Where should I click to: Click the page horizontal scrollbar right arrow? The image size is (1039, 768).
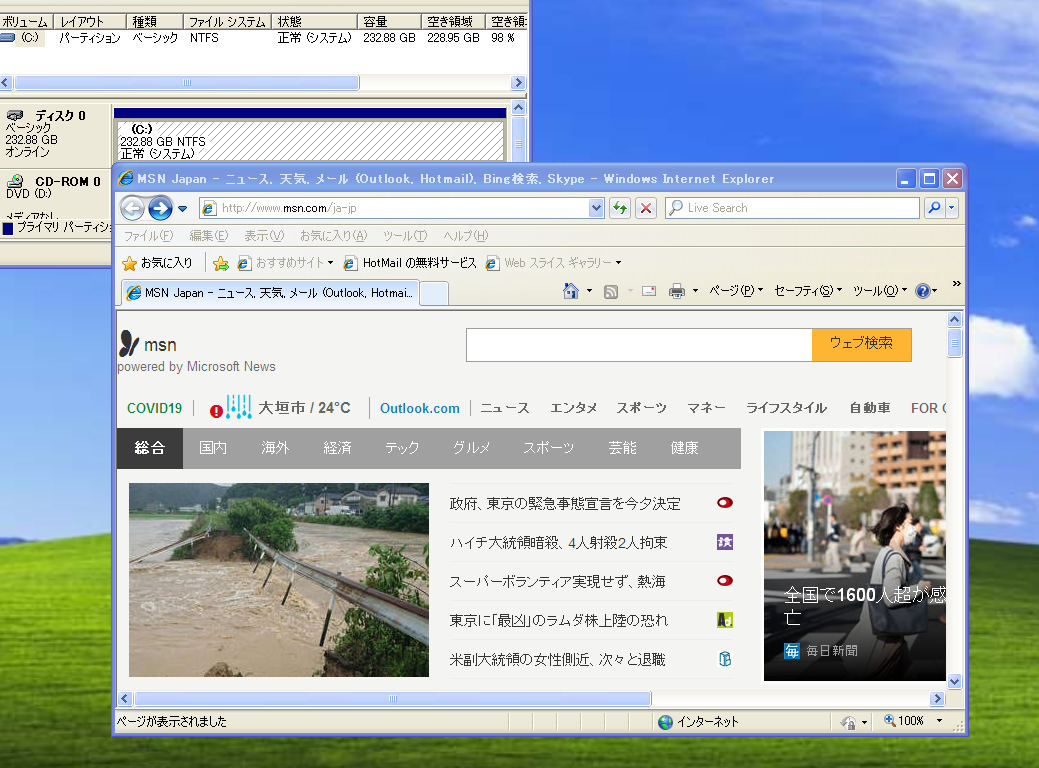(x=937, y=698)
